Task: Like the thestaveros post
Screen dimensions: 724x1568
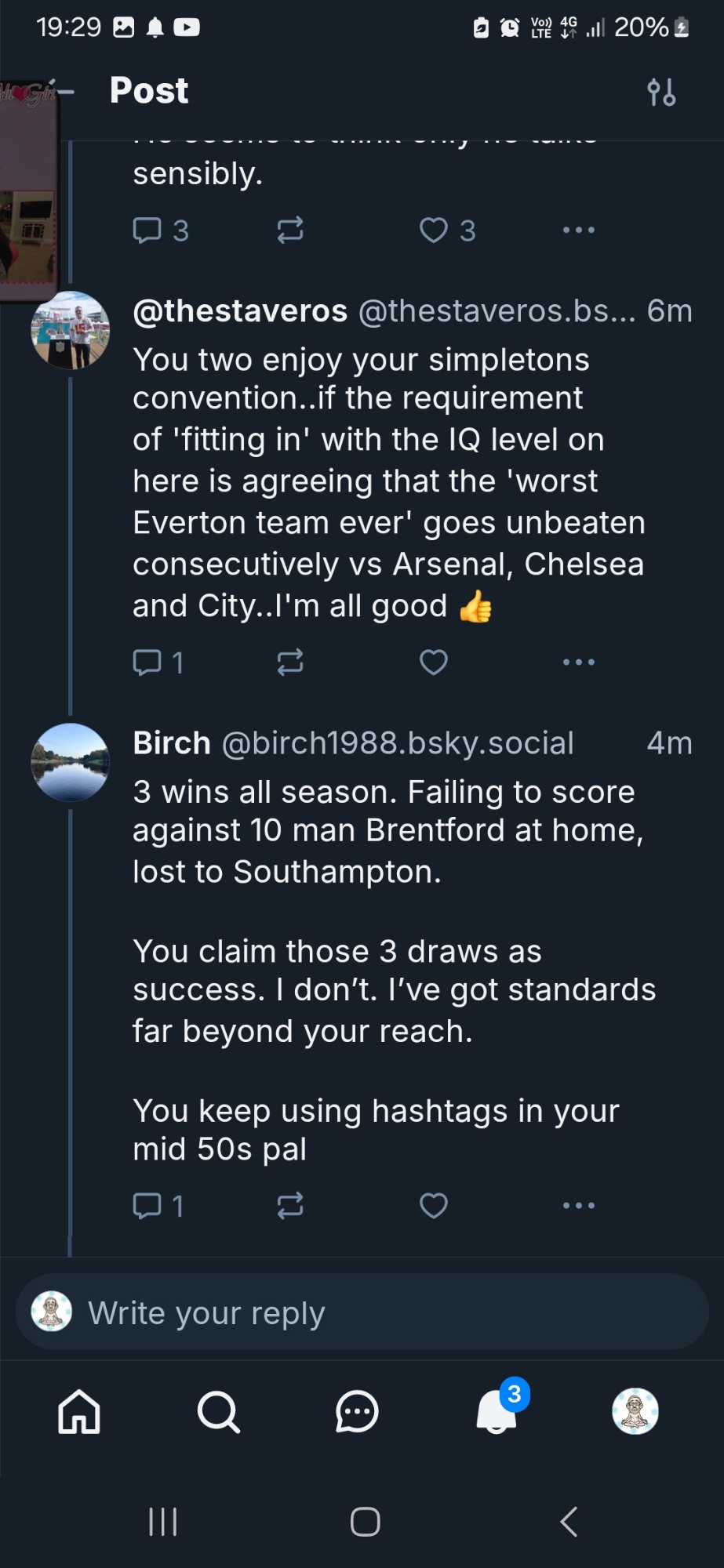Action: pyautogui.click(x=434, y=662)
